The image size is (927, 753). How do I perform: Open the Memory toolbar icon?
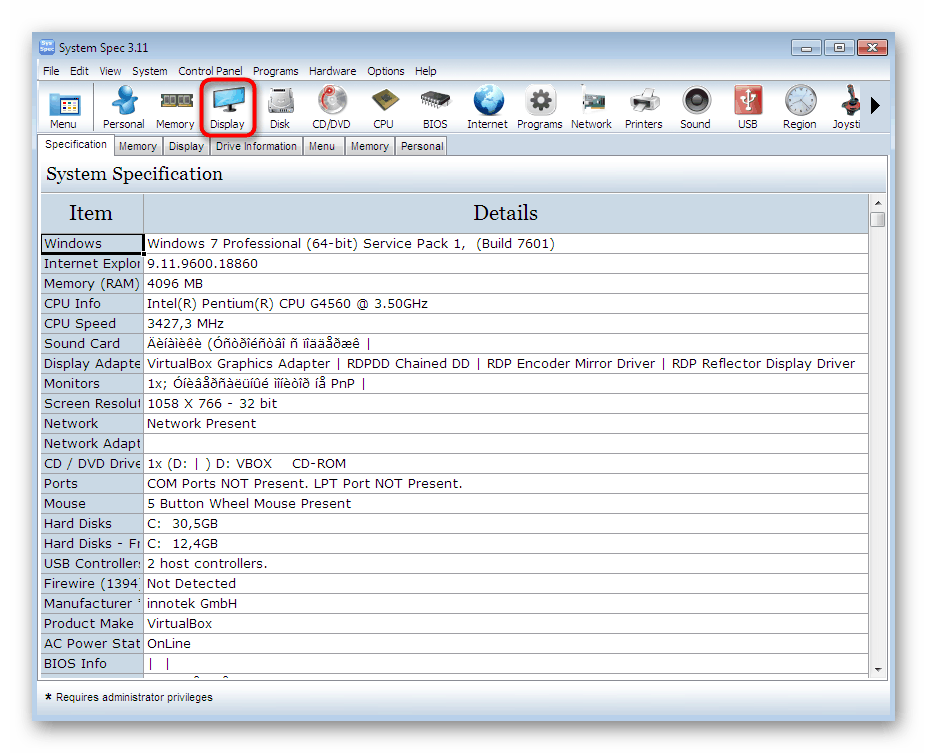pyautogui.click(x=175, y=108)
